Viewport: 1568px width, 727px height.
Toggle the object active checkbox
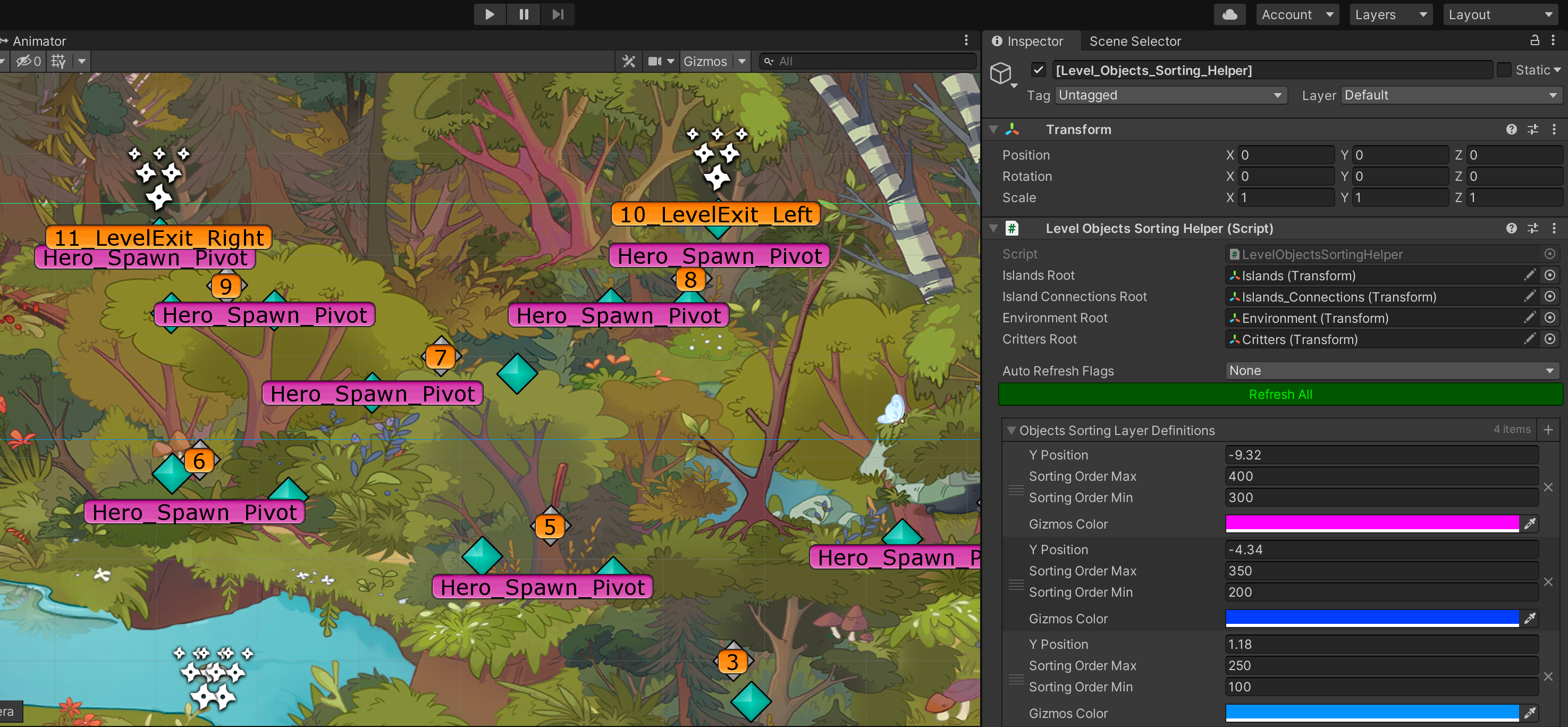coord(1039,70)
